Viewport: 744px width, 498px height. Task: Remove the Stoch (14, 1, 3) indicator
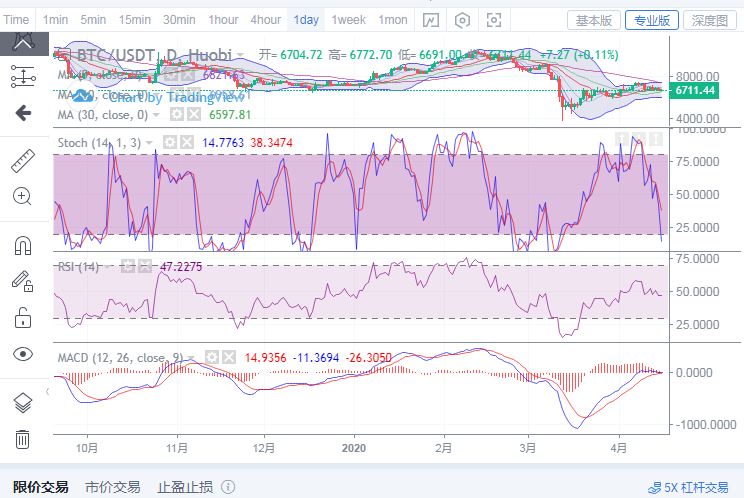click(187, 142)
